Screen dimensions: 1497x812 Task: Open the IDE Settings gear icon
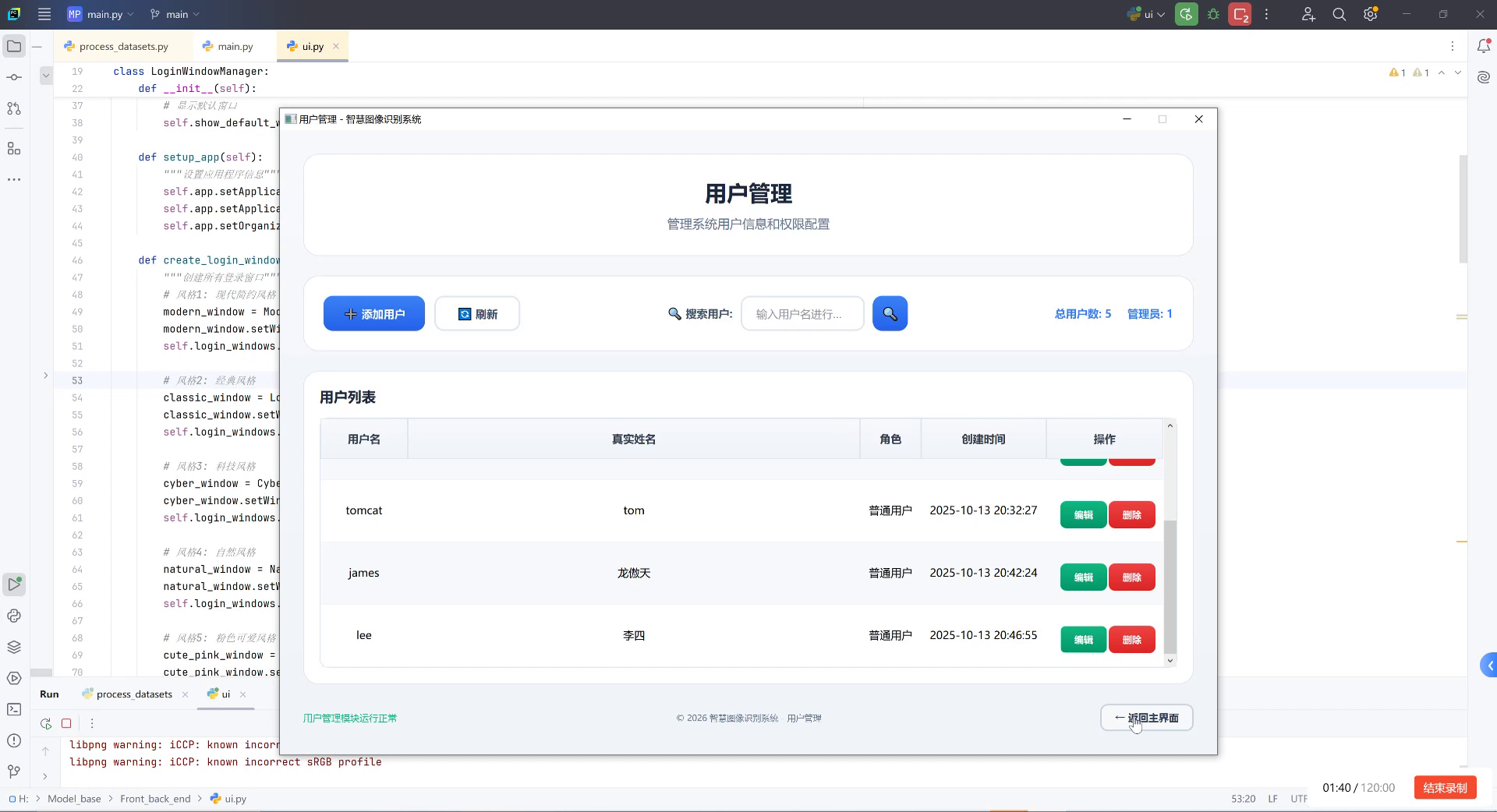click(1370, 14)
